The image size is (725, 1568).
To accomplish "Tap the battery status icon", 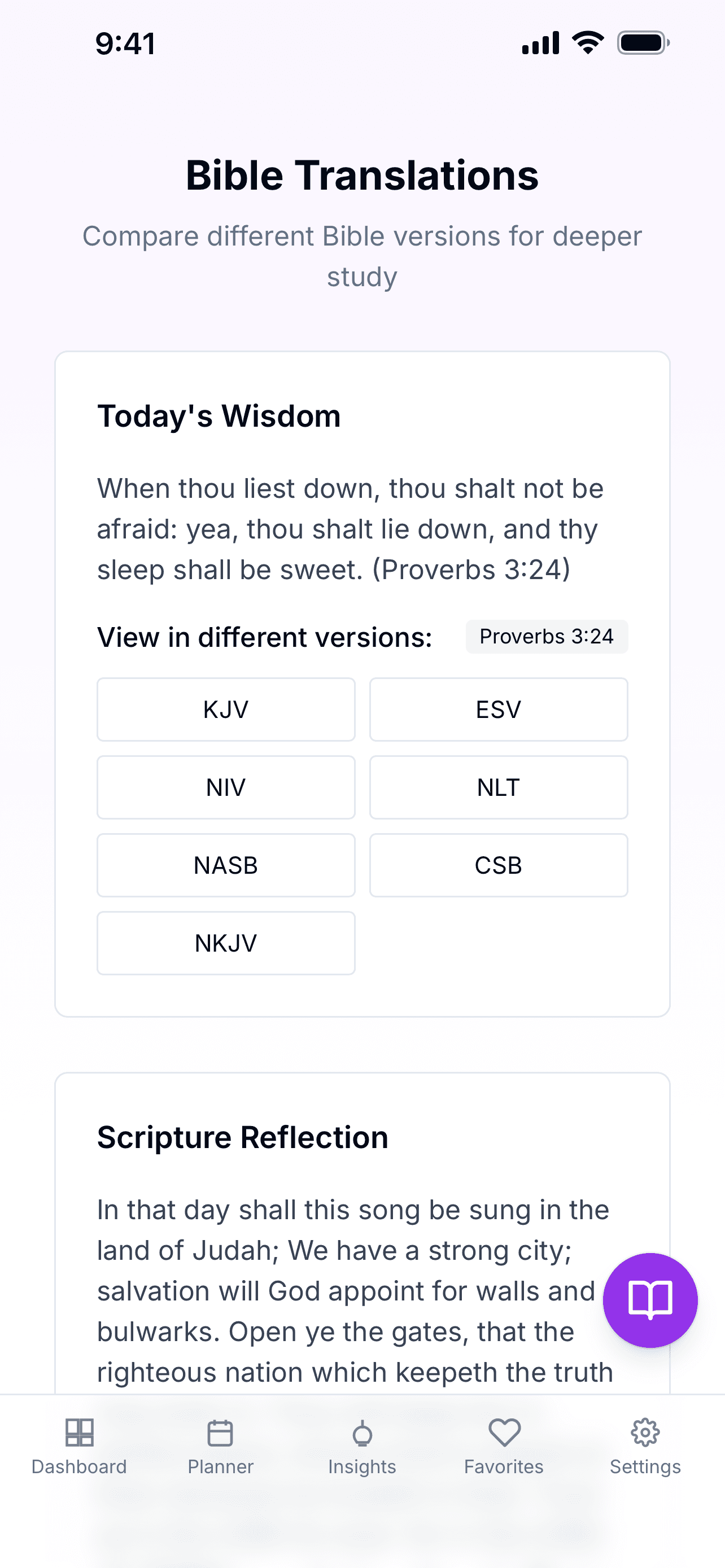I will (643, 42).
